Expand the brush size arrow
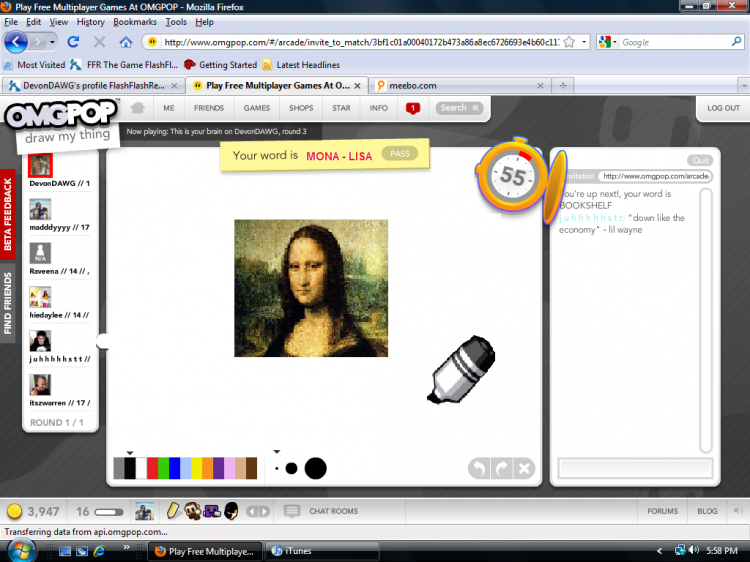 click(x=276, y=452)
